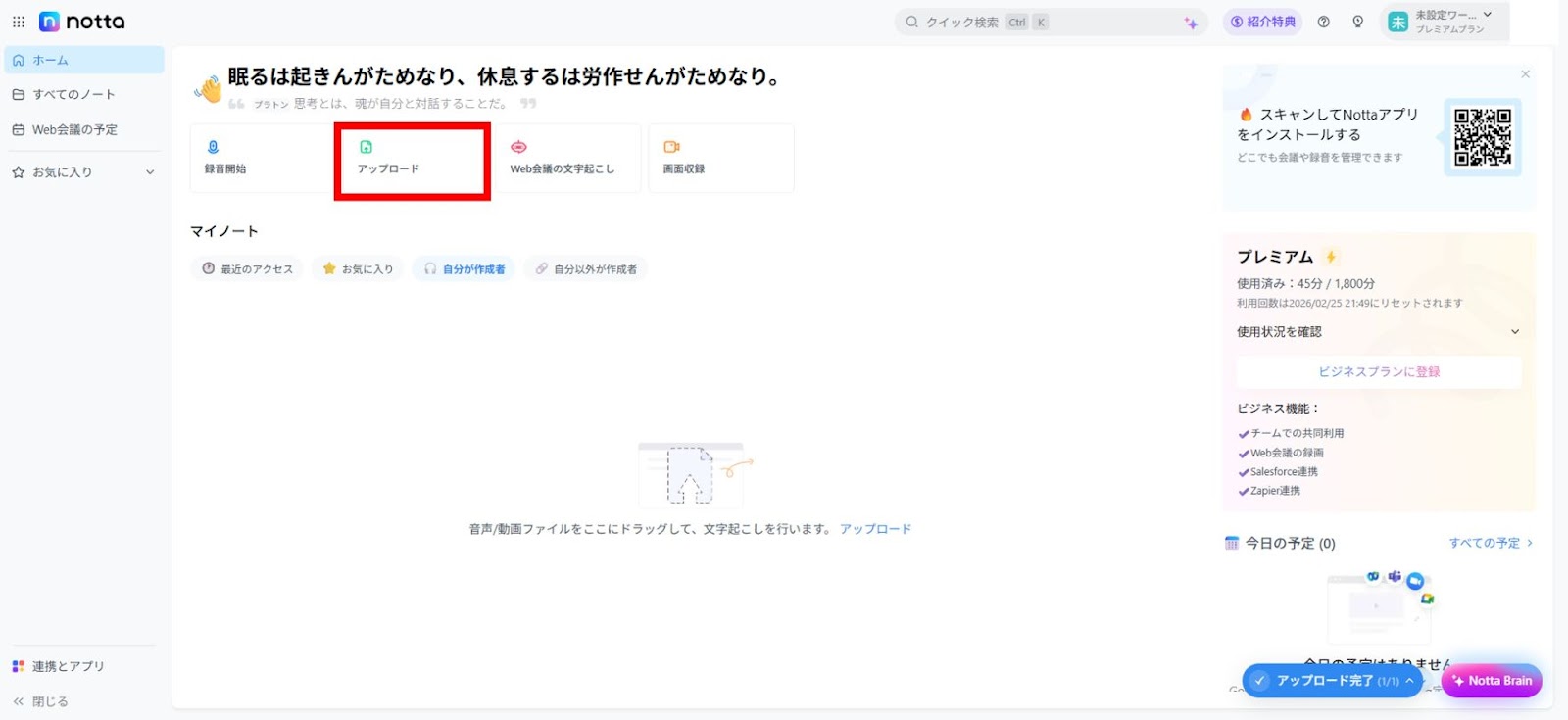1568x720 pixels.
Task: Click the text チームでの共同利用
Action: tap(1297, 433)
